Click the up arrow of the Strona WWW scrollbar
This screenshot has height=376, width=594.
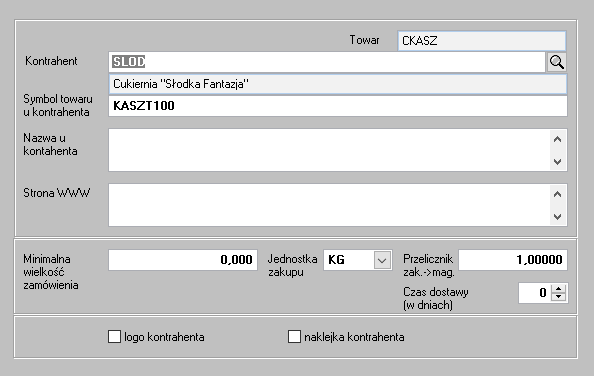pos(557,194)
